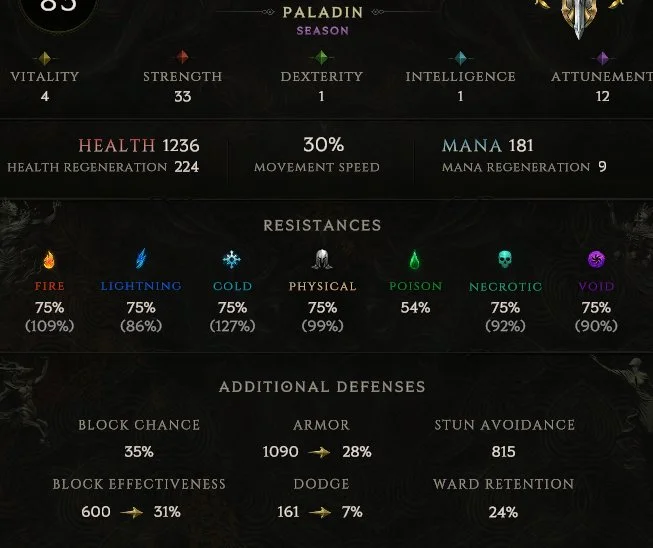Click the 30% Movement Speed stat

click(322, 146)
